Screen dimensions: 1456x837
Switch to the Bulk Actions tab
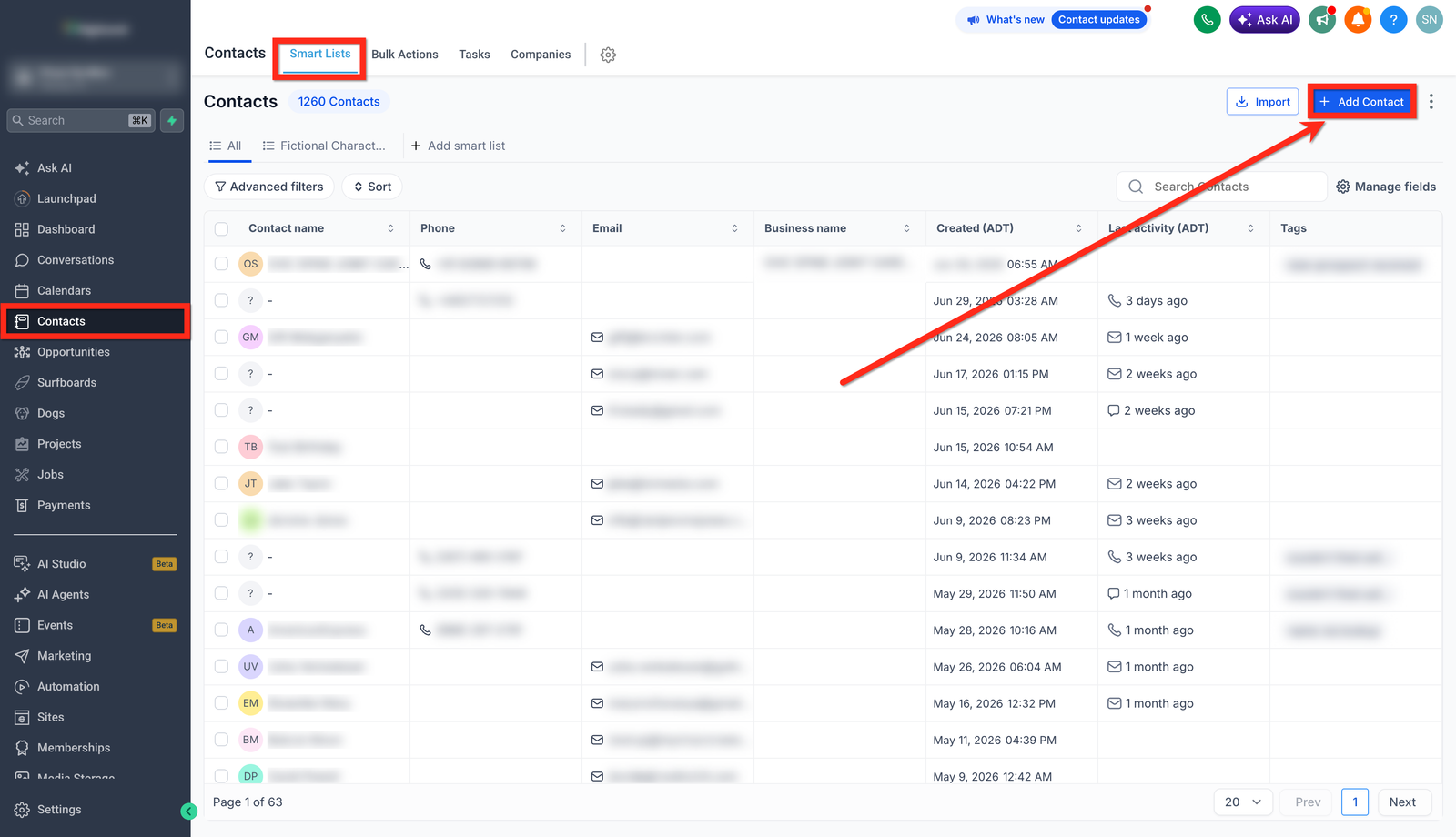click(x=405, y=55)
